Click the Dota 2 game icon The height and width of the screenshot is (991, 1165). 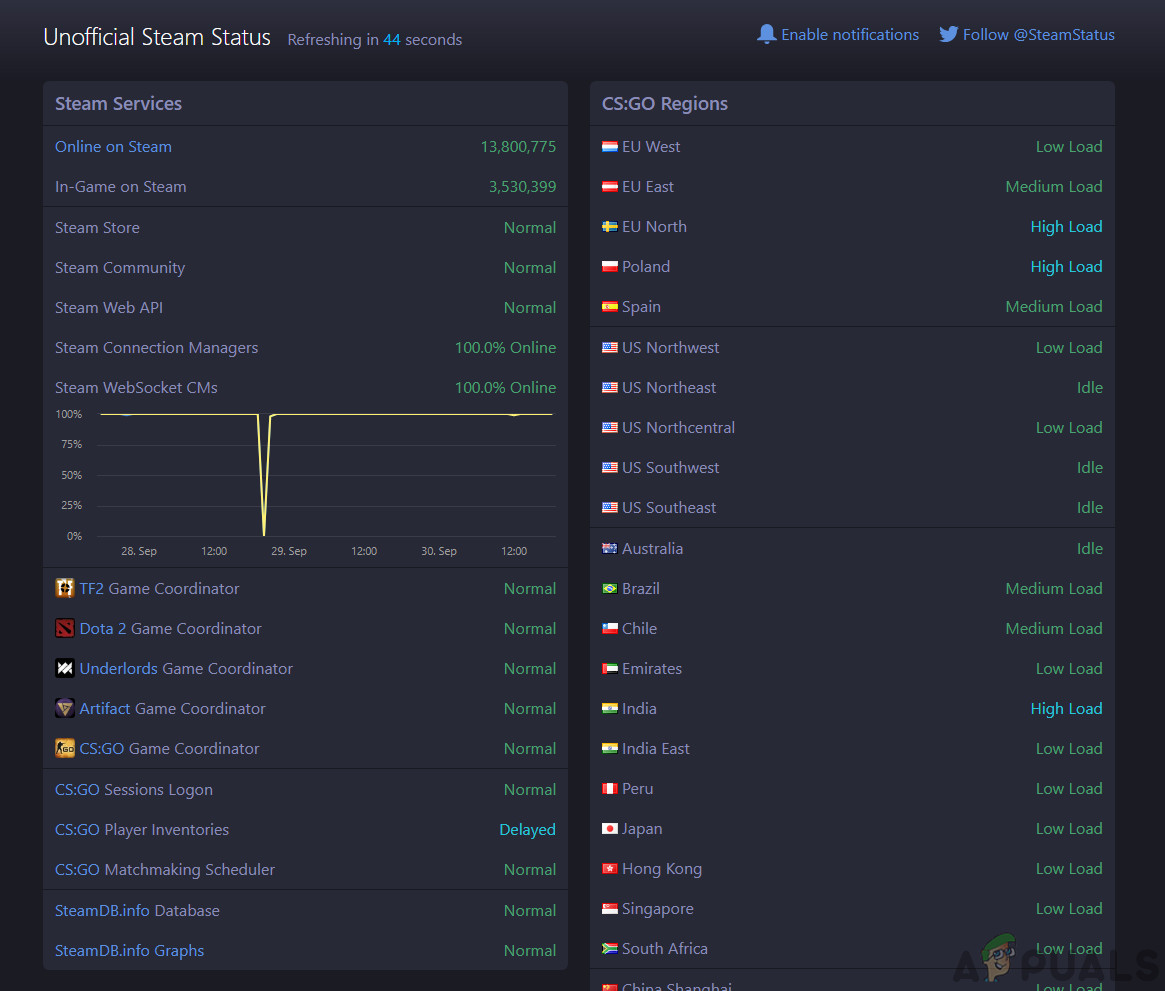pos(65,628)
